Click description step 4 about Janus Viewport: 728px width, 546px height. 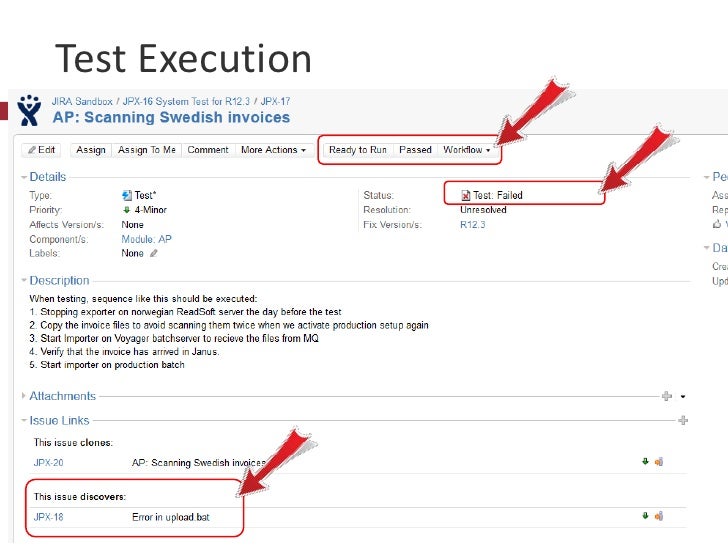coord(124,352)
